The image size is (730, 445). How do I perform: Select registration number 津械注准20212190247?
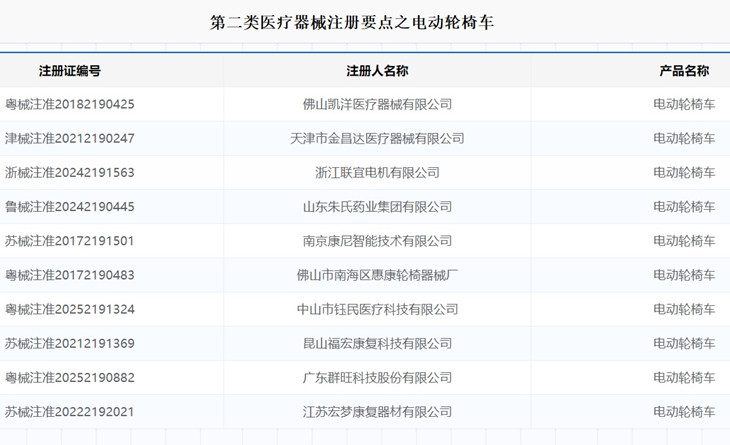(70, 138)
